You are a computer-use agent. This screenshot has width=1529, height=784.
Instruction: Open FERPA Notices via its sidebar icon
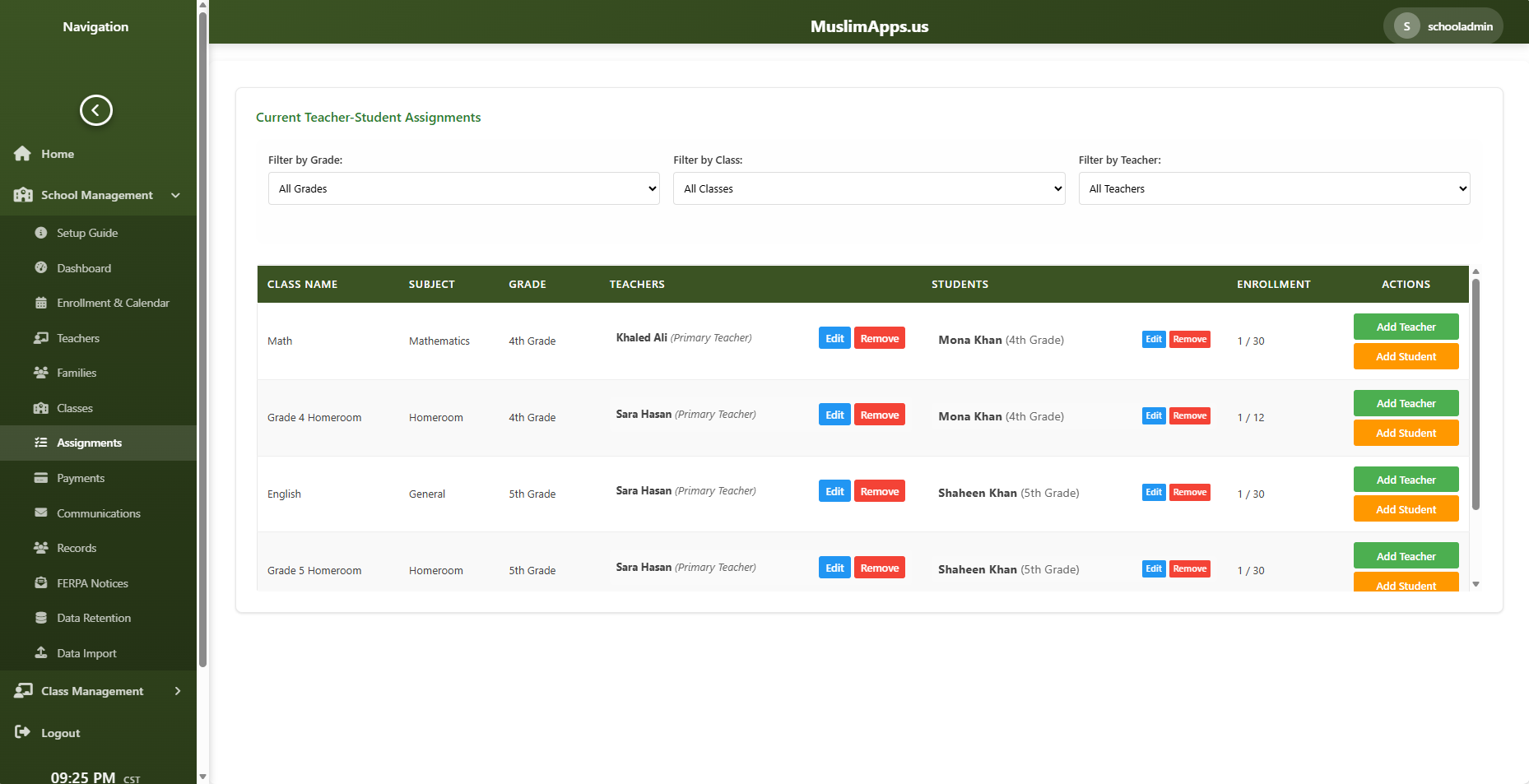coord(40,582)
